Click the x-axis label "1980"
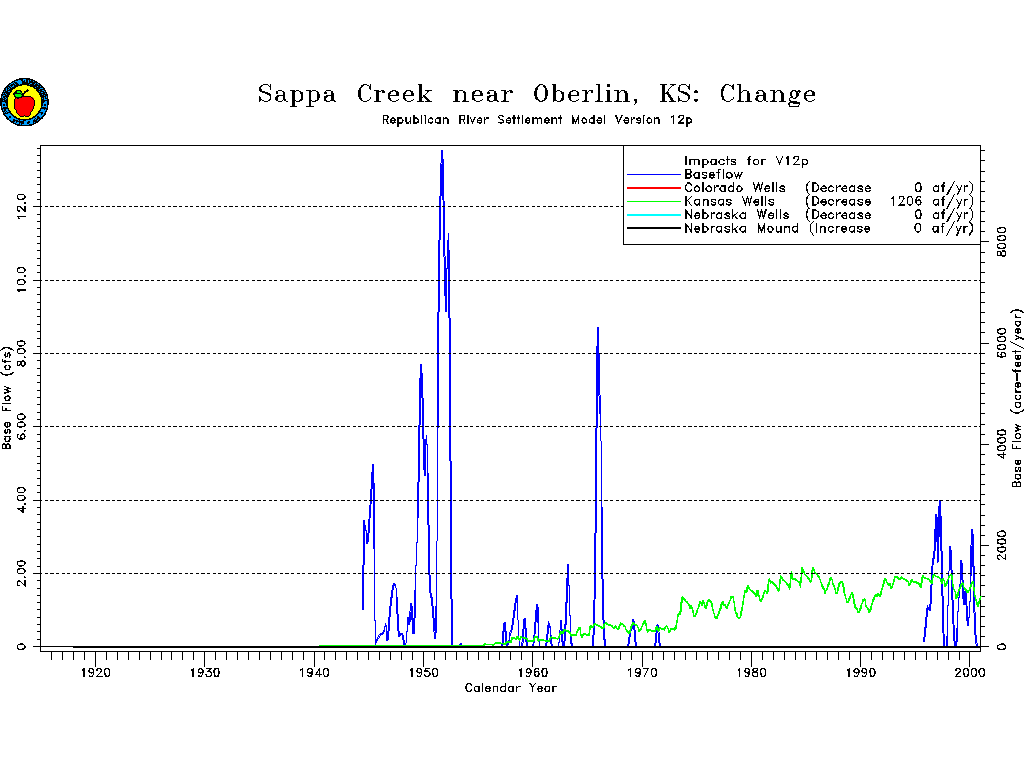 pos(752,673)
